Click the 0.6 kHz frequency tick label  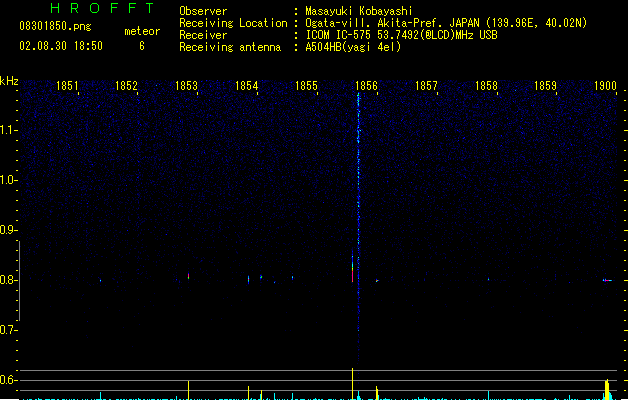click(8, 380)
